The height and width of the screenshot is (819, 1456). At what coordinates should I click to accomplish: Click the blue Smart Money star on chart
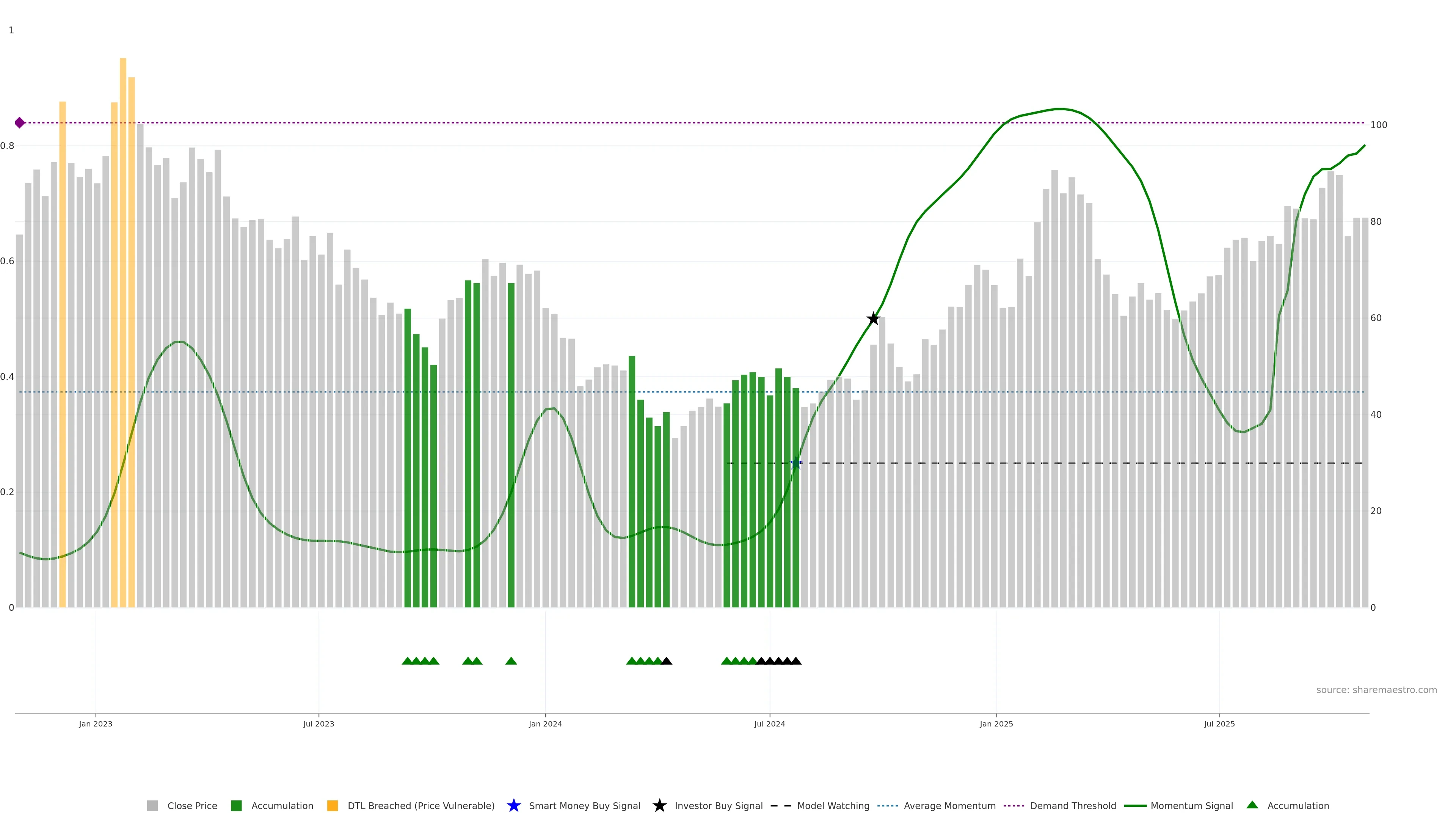click(x=796, y=463)
